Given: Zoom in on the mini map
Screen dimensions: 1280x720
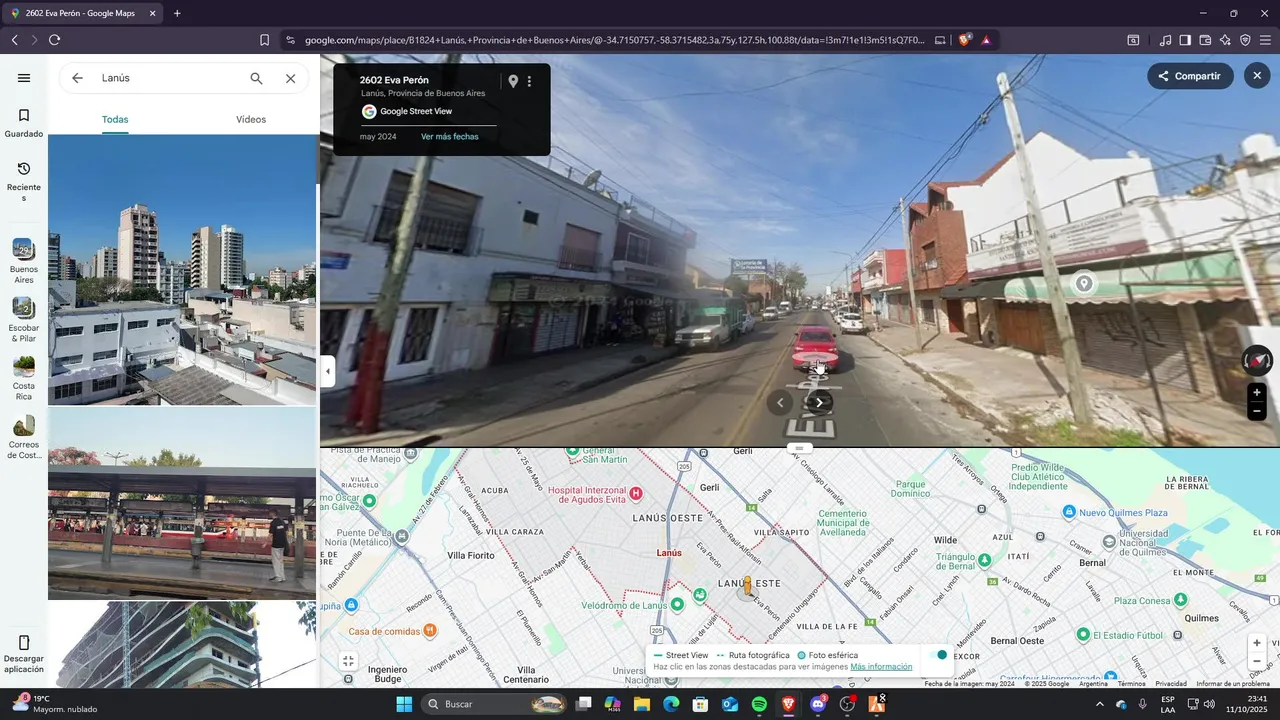Looking at the screenshot, I should 1257,643.
